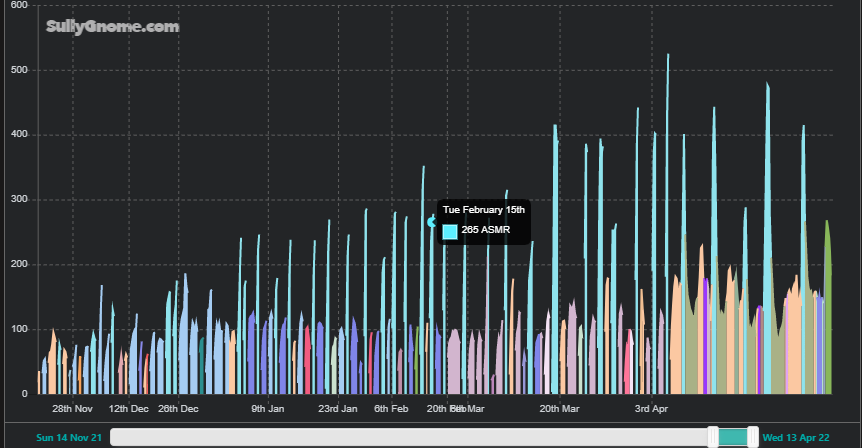Click the '28th Nov' x-axis label
The image size is (862, 448).
click(73, 409)
